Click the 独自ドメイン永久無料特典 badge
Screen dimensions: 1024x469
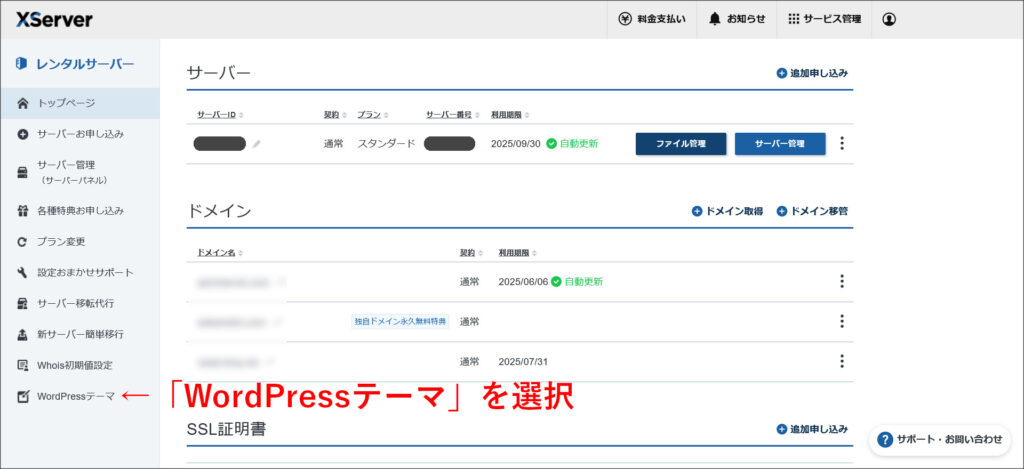(400, 321)
